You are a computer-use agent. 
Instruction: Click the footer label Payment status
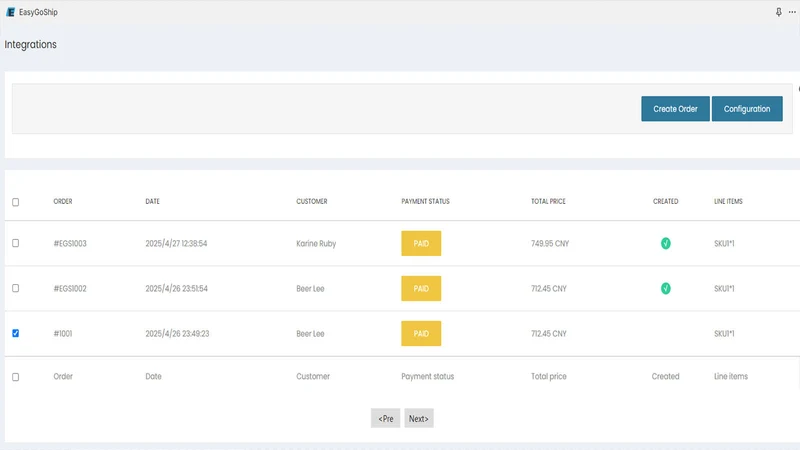pyautogui.click(x=428, y=376)
